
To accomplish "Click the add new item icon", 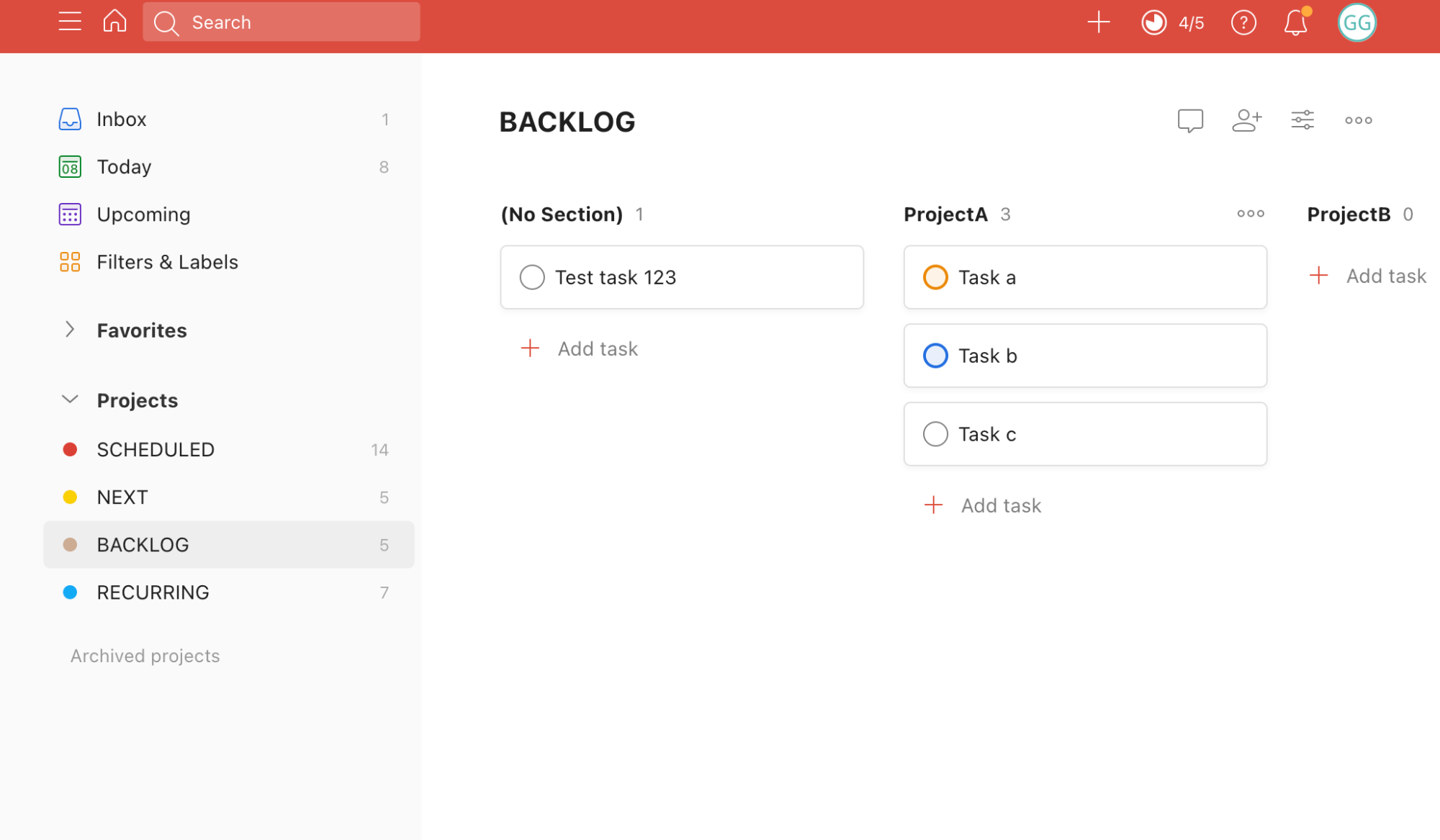I will click(1099, 22).
